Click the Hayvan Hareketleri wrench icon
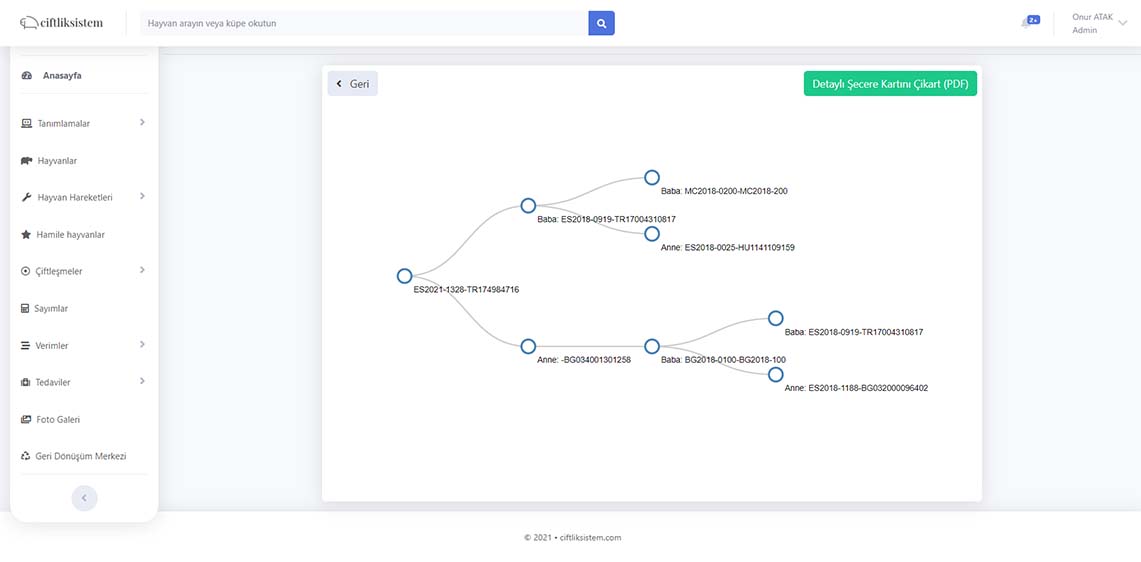This screenshot has height=562, width=1141. click(26, 197)
